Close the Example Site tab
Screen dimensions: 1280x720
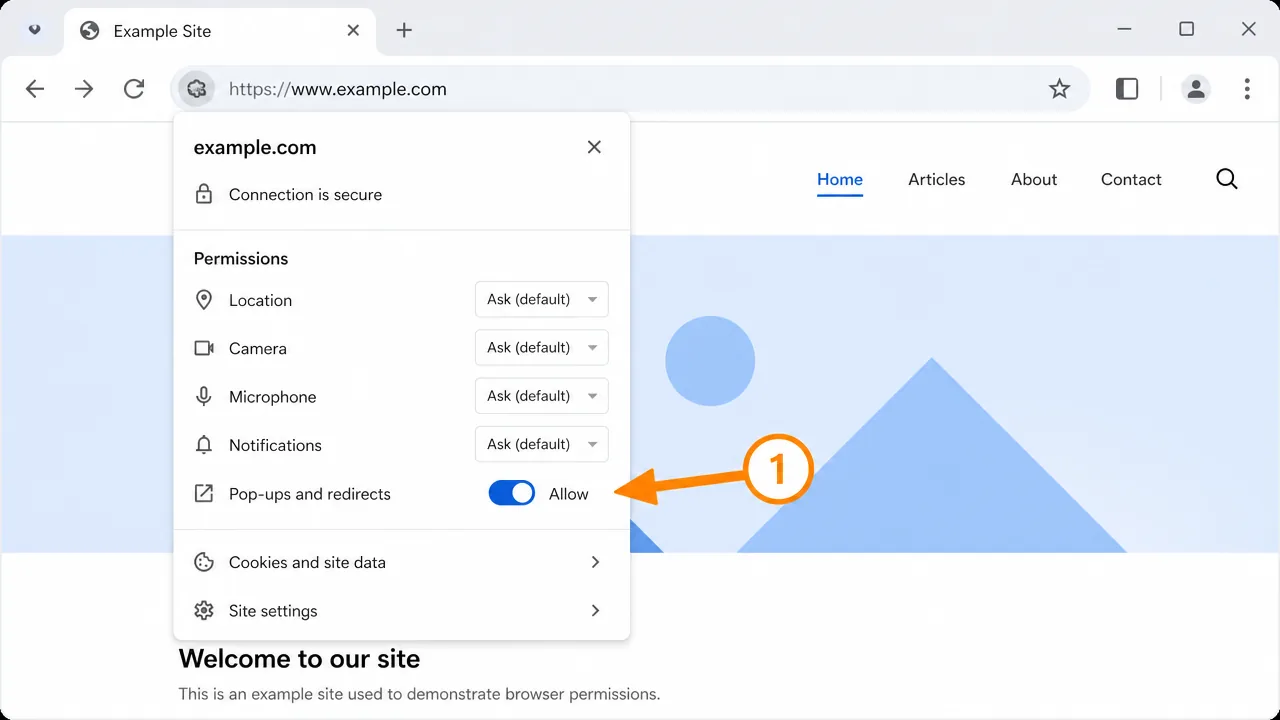click(x=353, y=30)
